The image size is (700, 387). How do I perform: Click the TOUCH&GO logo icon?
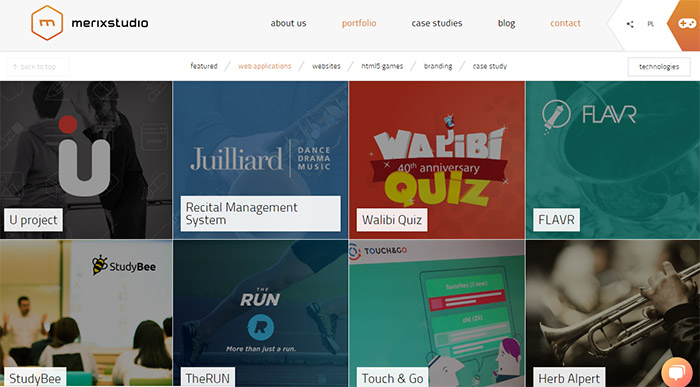tap(355, 251)
